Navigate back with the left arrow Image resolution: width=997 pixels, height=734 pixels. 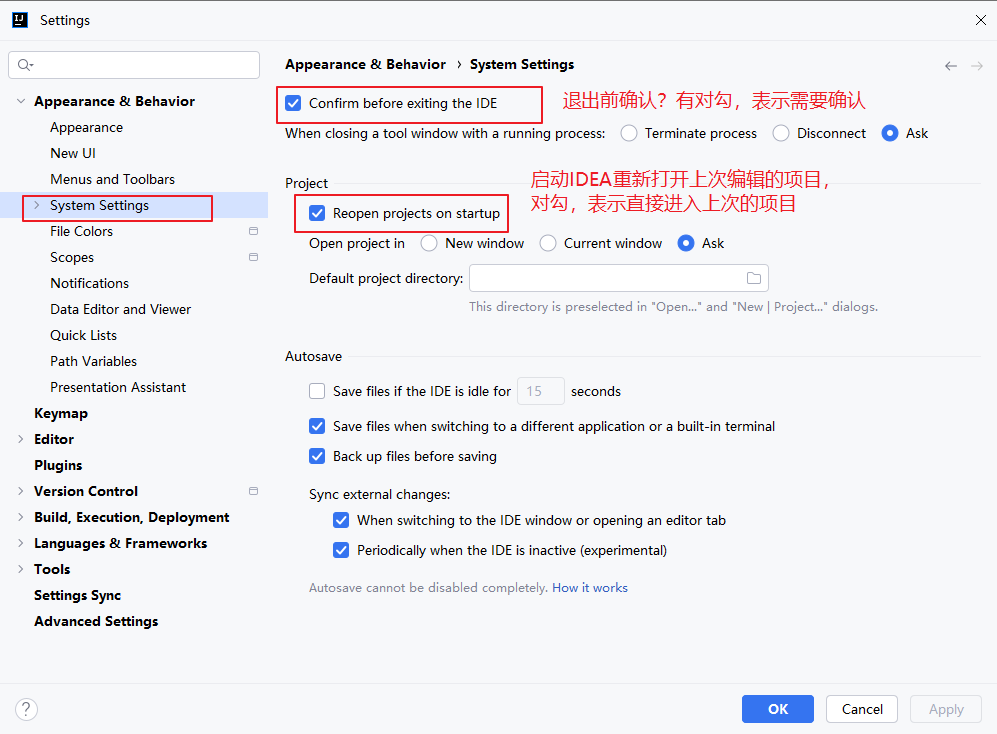coord(951,66)
